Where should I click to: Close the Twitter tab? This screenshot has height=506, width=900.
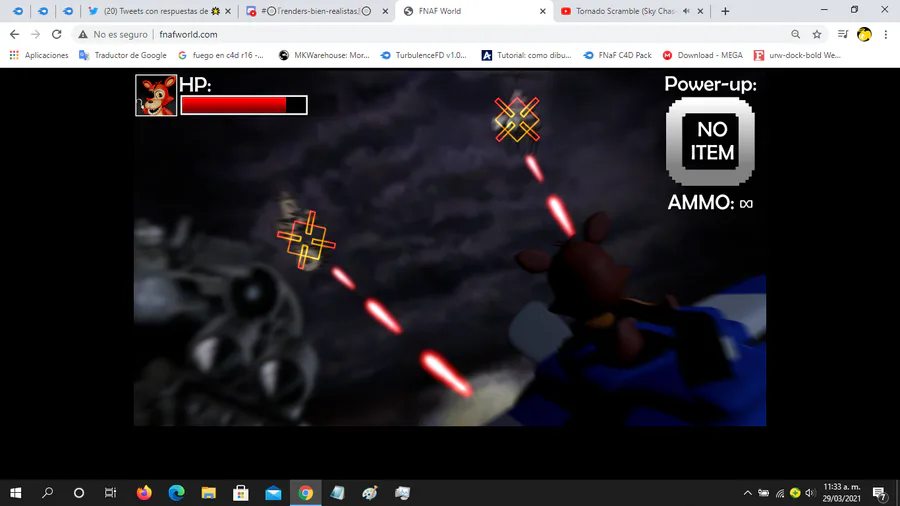228,11
